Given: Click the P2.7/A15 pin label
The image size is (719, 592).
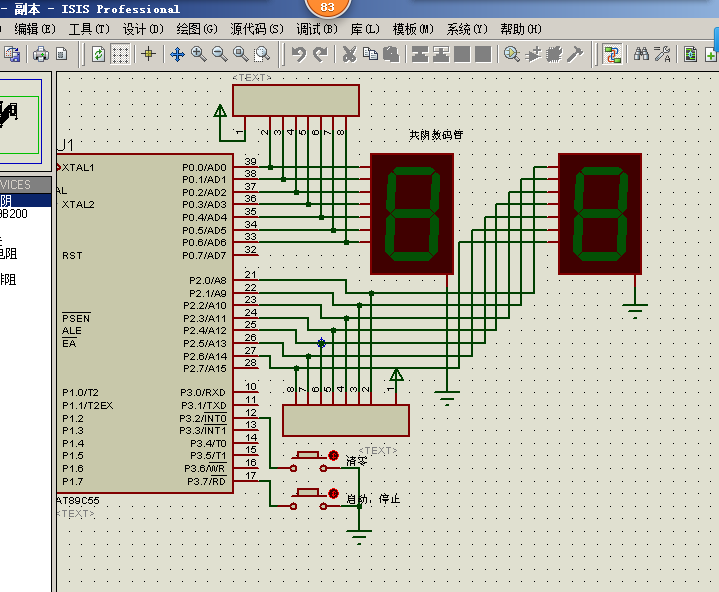Looking at the screenshot, I should point(205,369).
